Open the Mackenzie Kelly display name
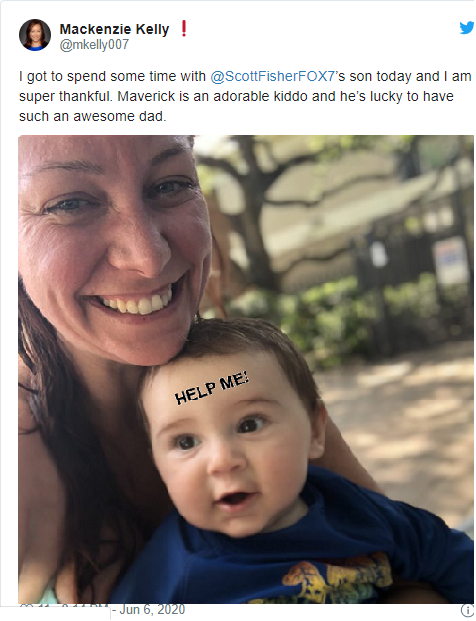This screenshot has height=621, width=476. pyautogui.click(x=114, y=29)
